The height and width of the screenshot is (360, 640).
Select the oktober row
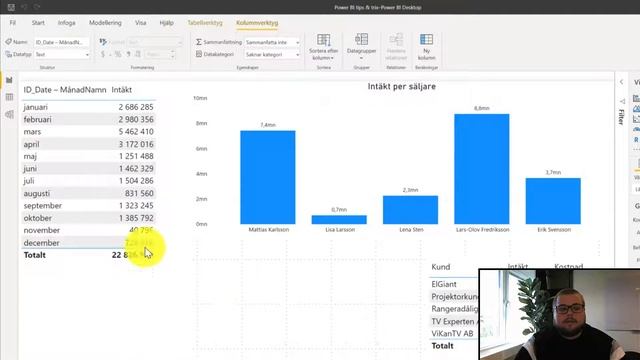[89, 218]
